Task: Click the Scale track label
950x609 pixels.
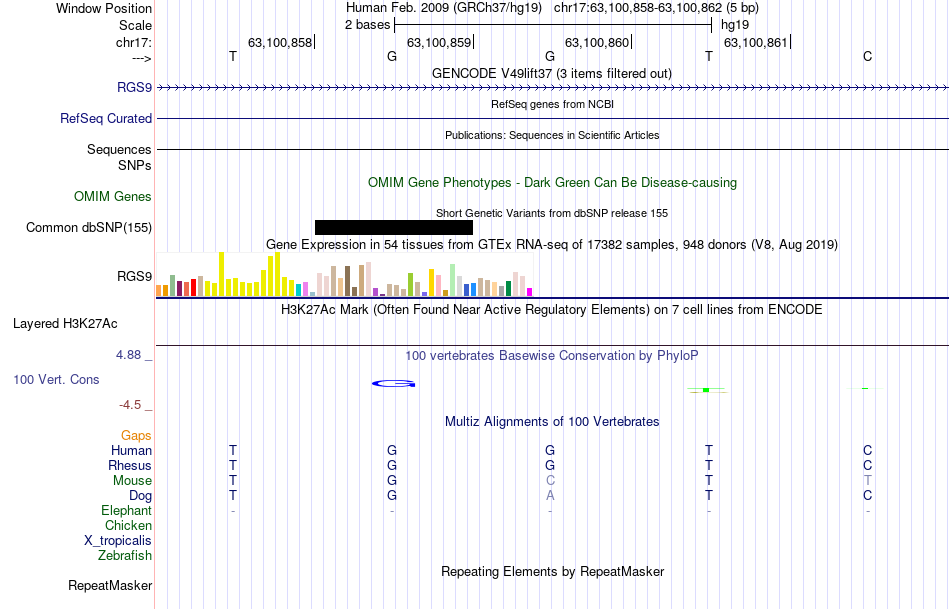Action: (x=135, y=25)
